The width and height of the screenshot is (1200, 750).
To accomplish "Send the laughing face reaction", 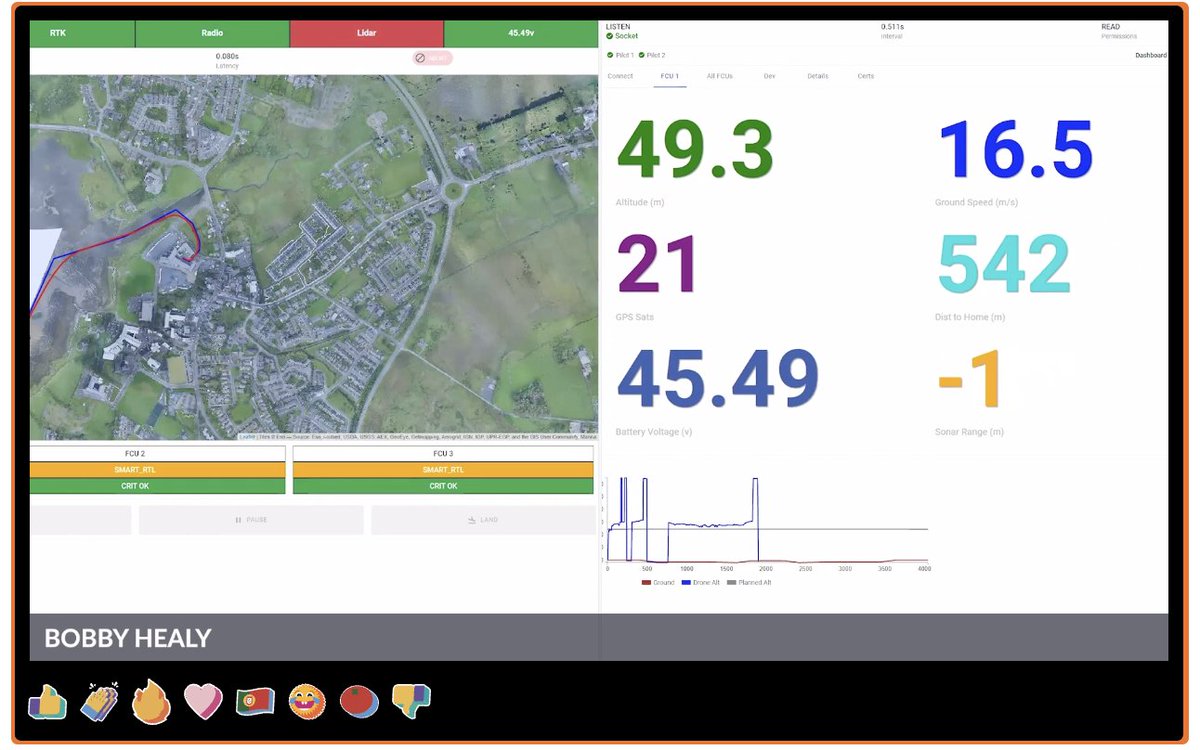I will 307,702.
